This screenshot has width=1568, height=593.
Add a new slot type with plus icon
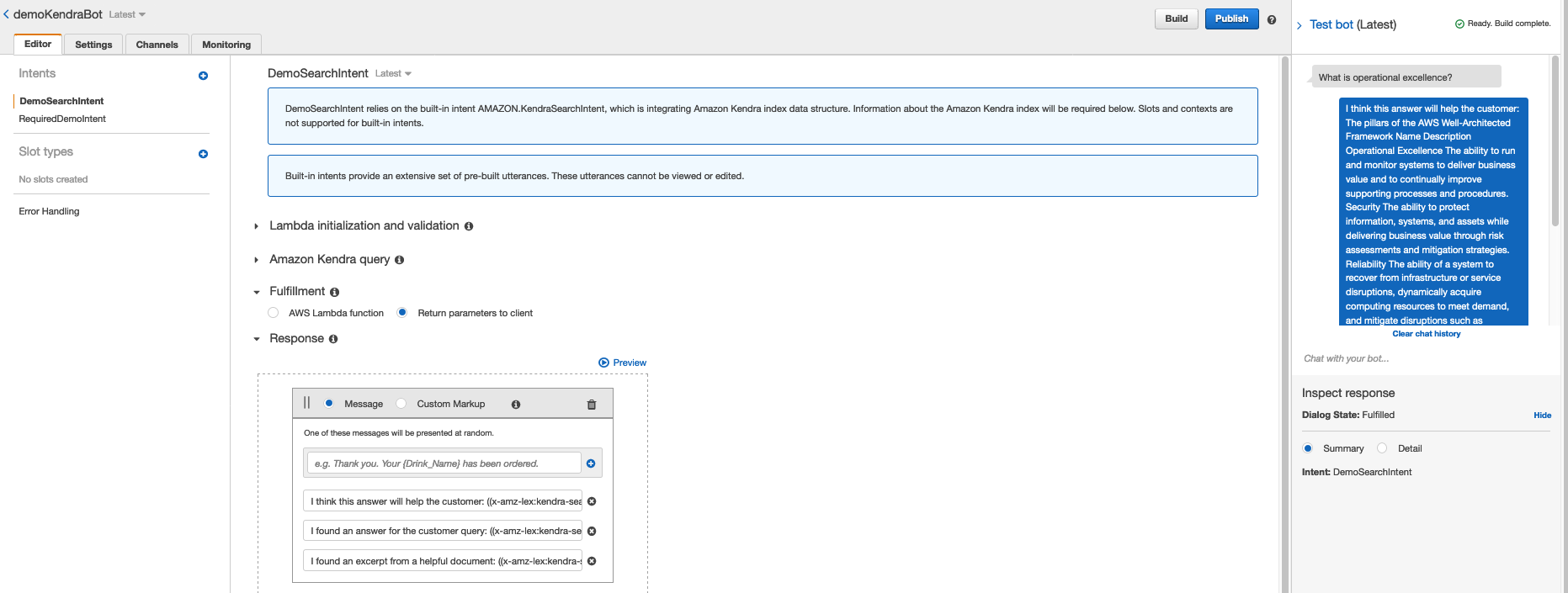click(x=203, y=154)
